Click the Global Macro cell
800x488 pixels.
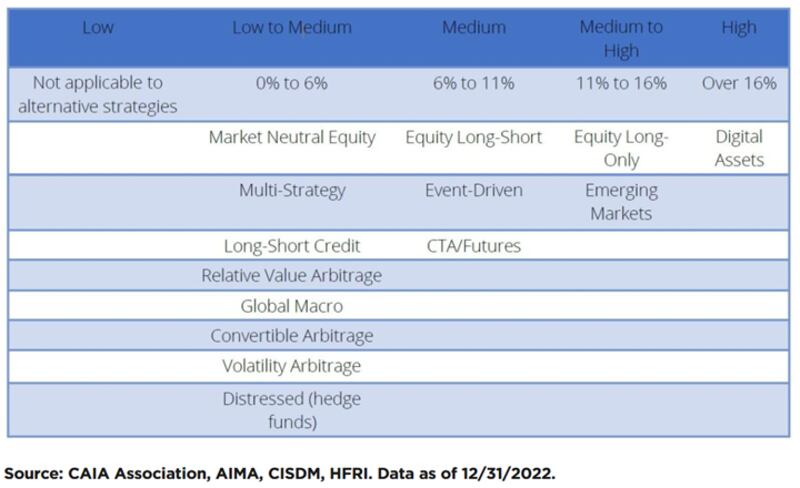pyautogui.click(x=292, y=306)
